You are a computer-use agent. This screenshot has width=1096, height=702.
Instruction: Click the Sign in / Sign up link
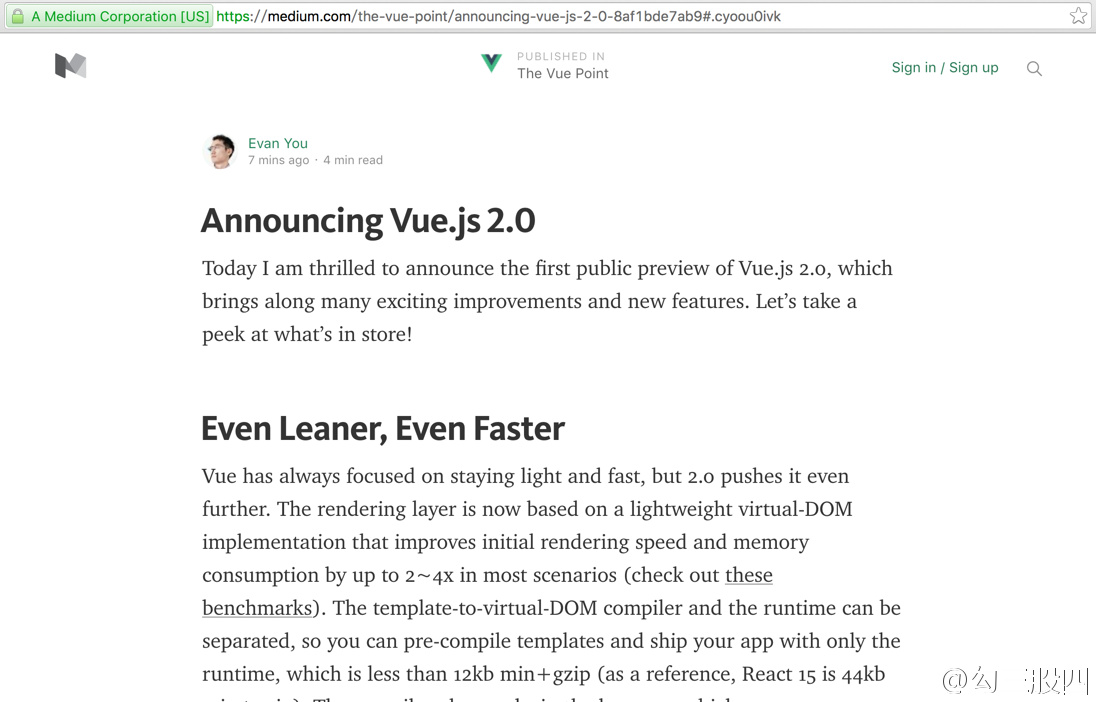click(944, 68)
